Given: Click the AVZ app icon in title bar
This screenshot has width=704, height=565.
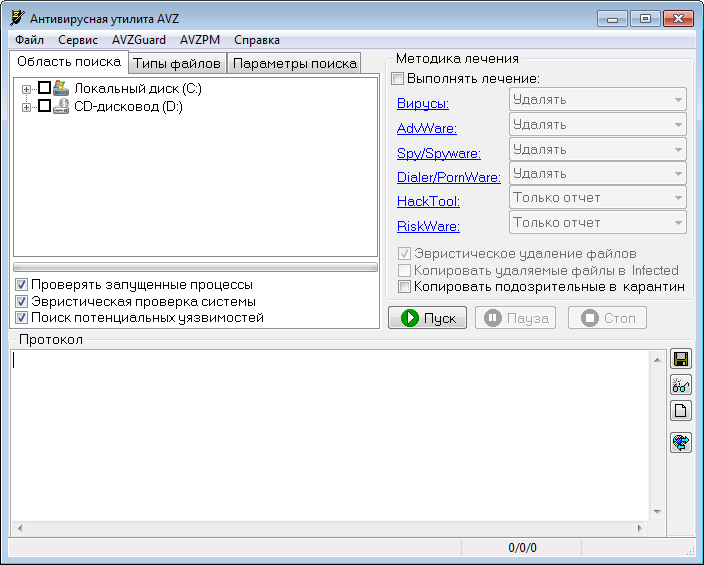Looking at the screenshot, I should (x=17, y=18).
